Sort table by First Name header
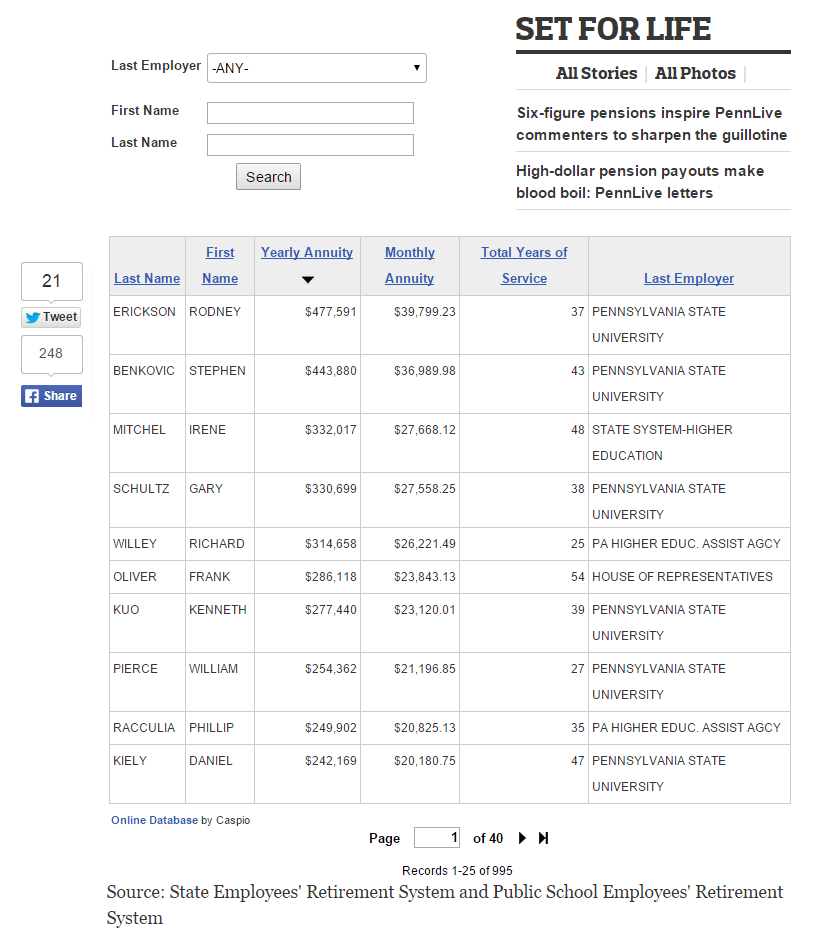The width and height of the screenshot is (827, 945). point(220,265)
